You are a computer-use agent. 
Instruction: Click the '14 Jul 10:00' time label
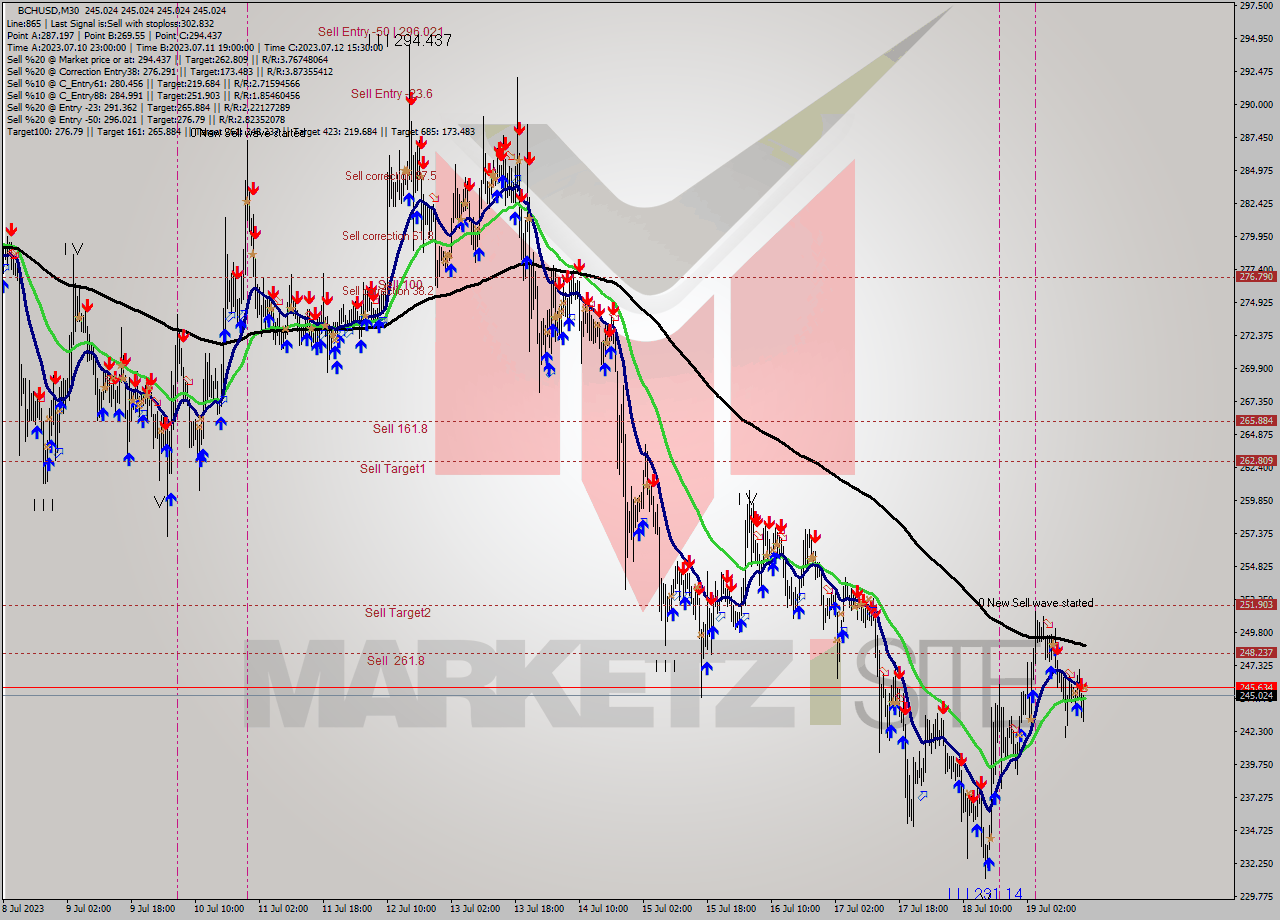(x=603, y=909)
